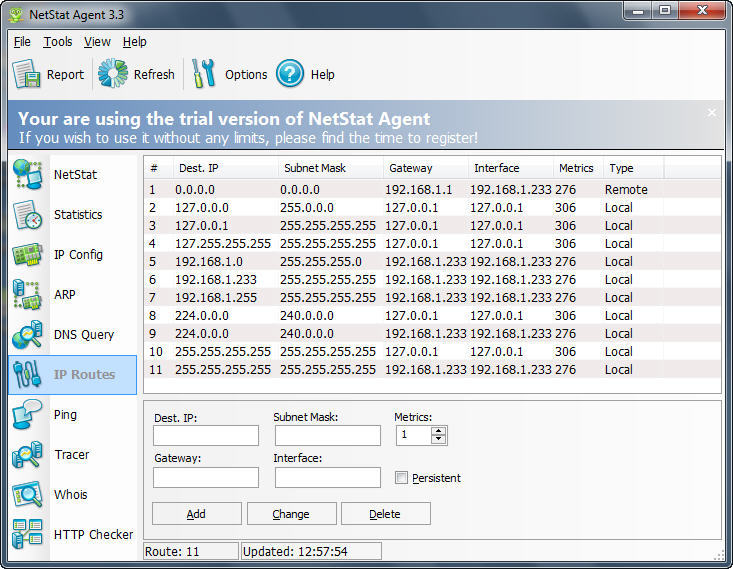733x569 pixels.
Task: Click the Options toolbar label
Action: tap(246, 74)
